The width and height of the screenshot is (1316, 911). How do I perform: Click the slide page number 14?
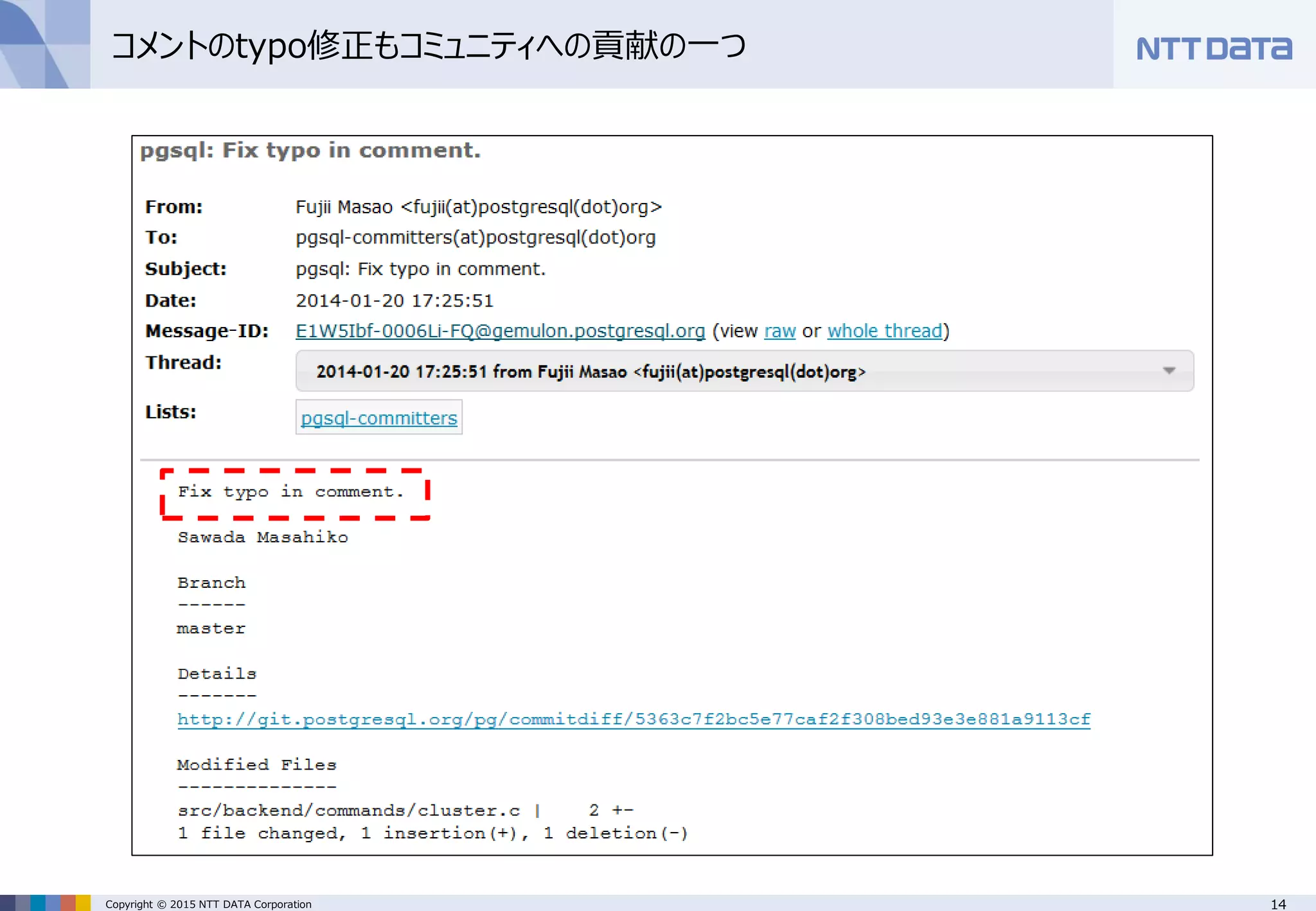[x=1278, y=904]
